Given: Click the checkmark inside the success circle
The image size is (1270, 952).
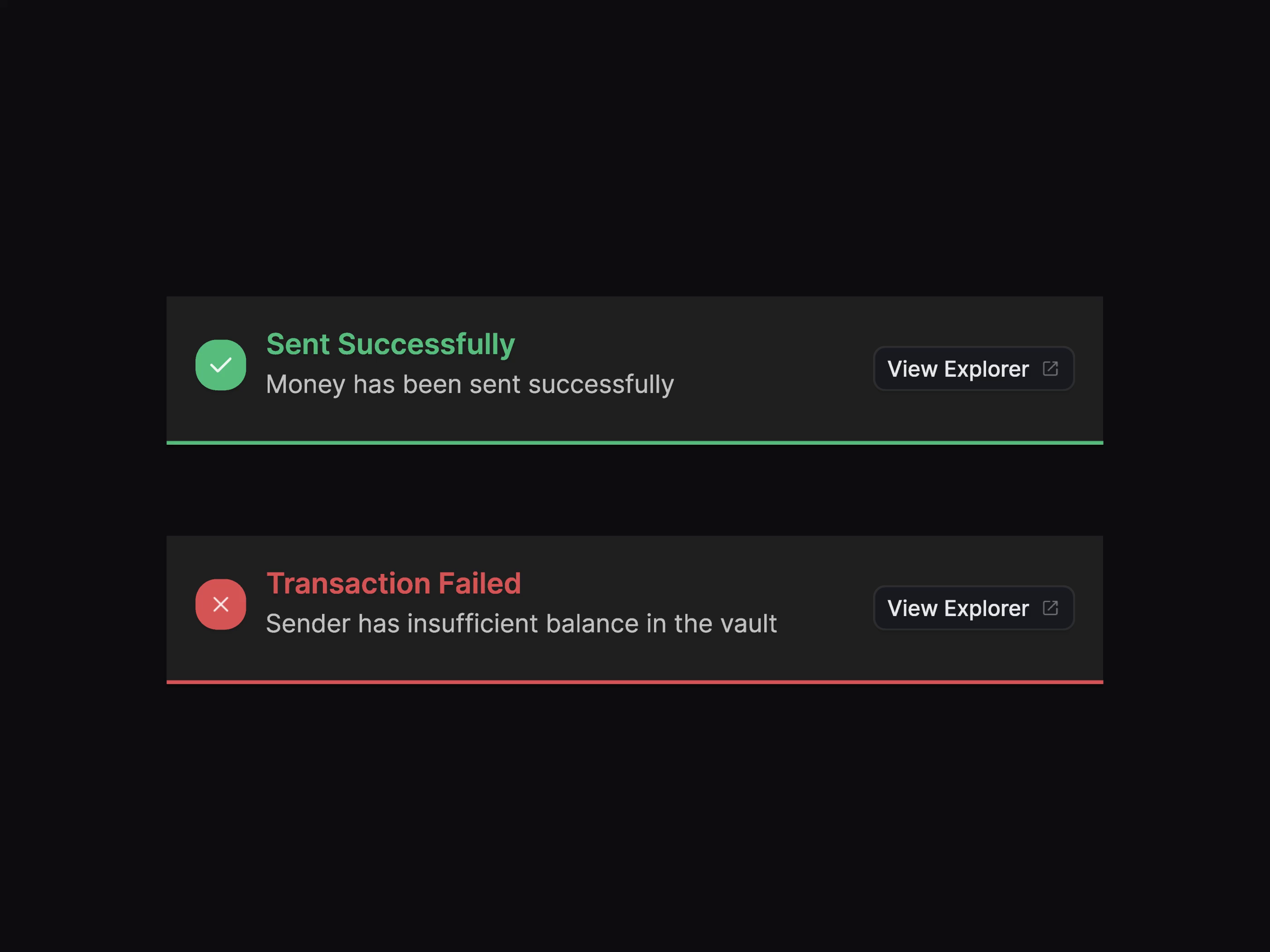Looking at the screenshot, I should 220,365.
